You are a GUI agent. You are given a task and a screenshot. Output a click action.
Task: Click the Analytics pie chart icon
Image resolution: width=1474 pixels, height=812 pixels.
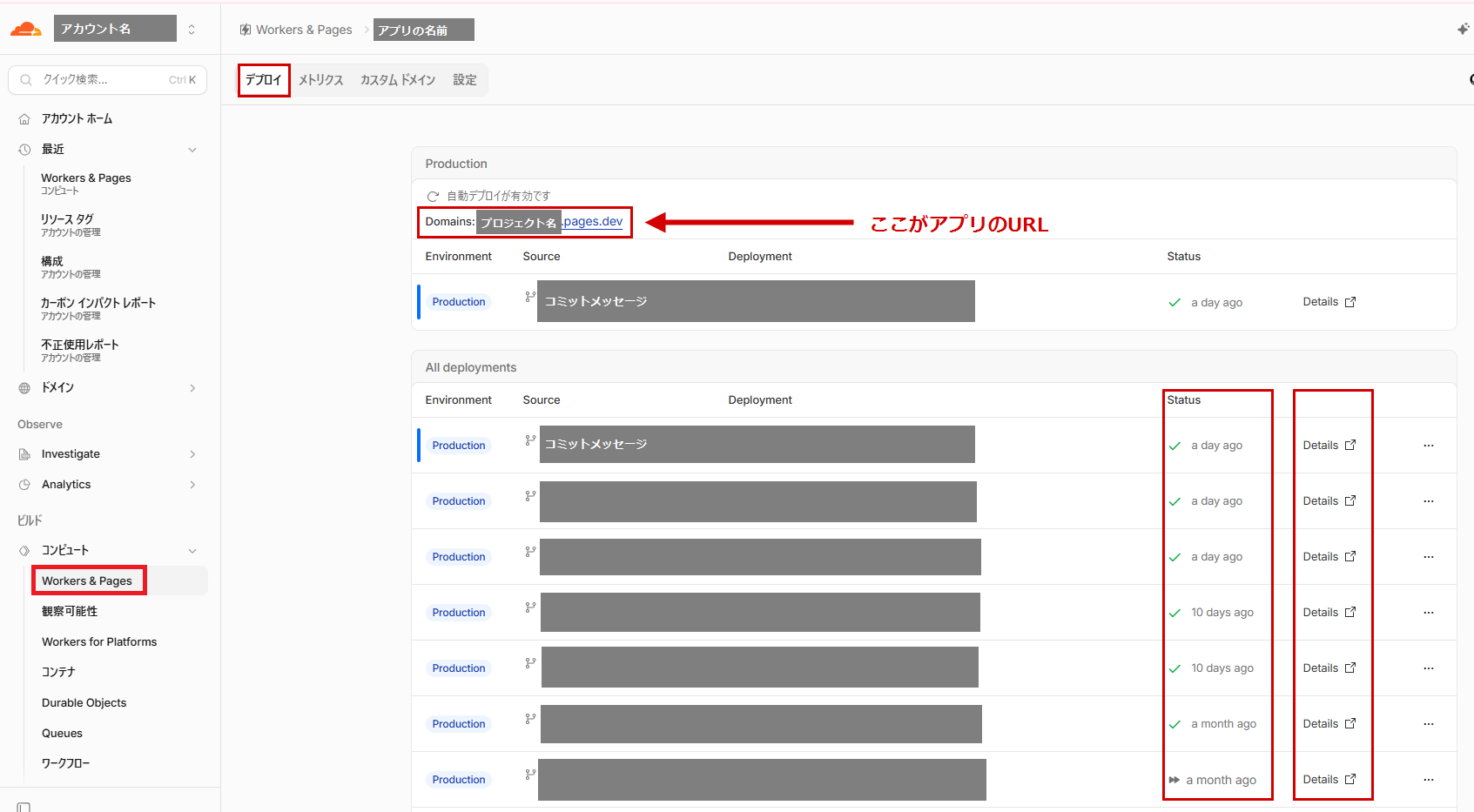(24, 485)
